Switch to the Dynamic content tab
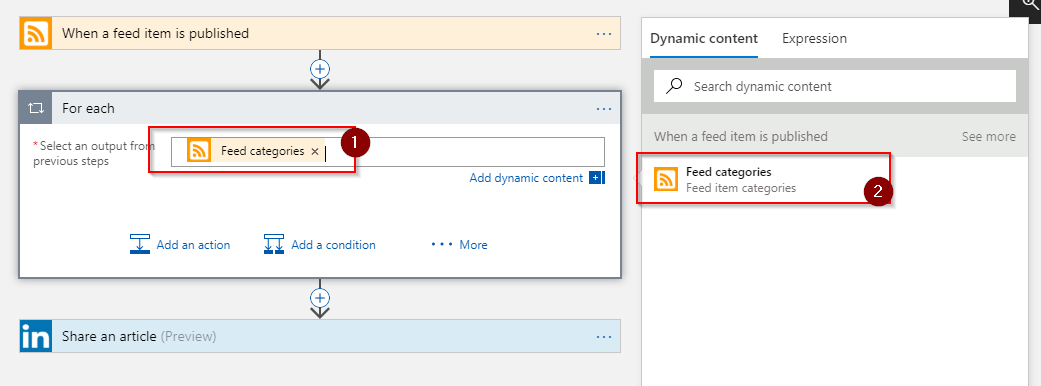 pyautogui.click(x=704, y=39)
